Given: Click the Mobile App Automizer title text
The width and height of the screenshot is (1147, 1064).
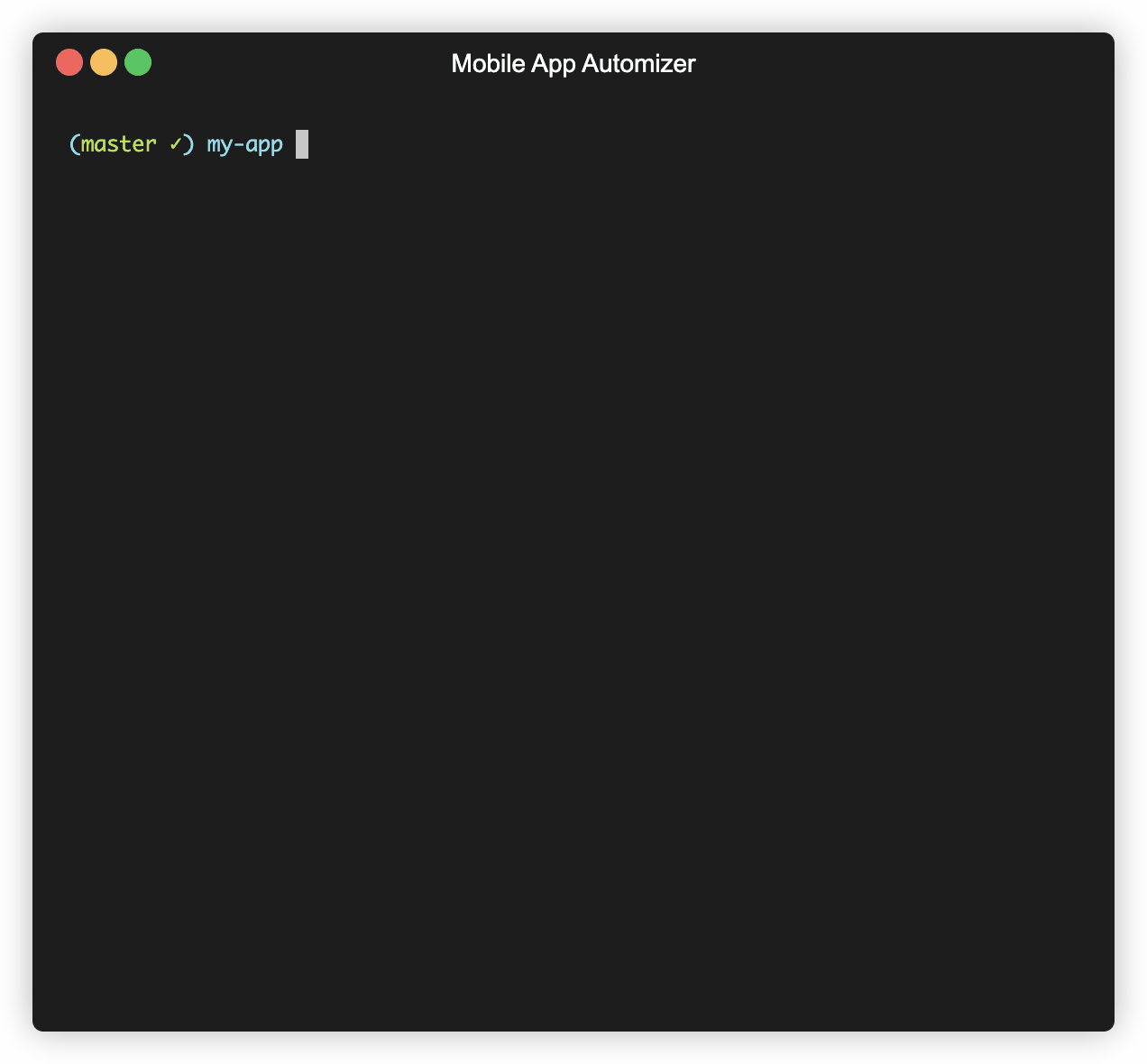Looking at the screenshot, I should click(573, 64).
